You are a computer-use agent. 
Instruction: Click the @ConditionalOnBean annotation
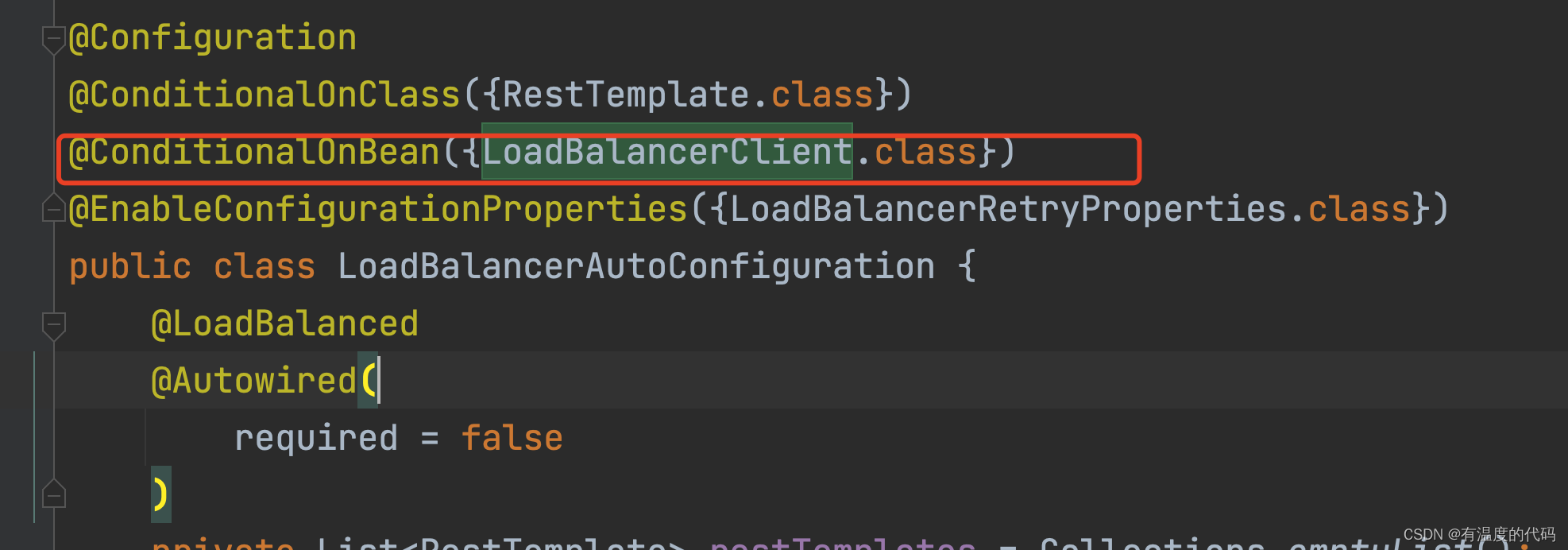tap(254, 152)
